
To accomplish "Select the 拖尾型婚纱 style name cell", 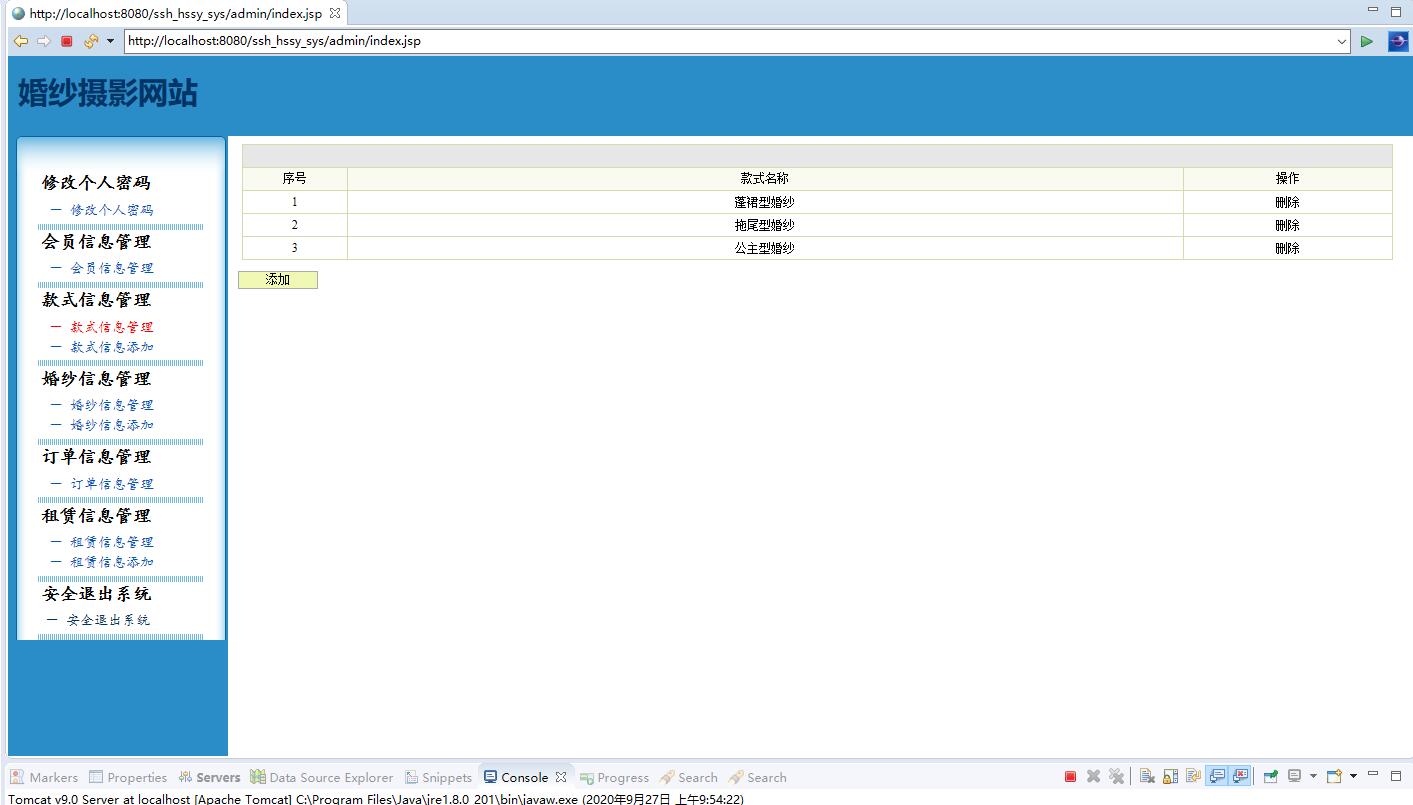I will pyautogui.click(x=765, y=225).
